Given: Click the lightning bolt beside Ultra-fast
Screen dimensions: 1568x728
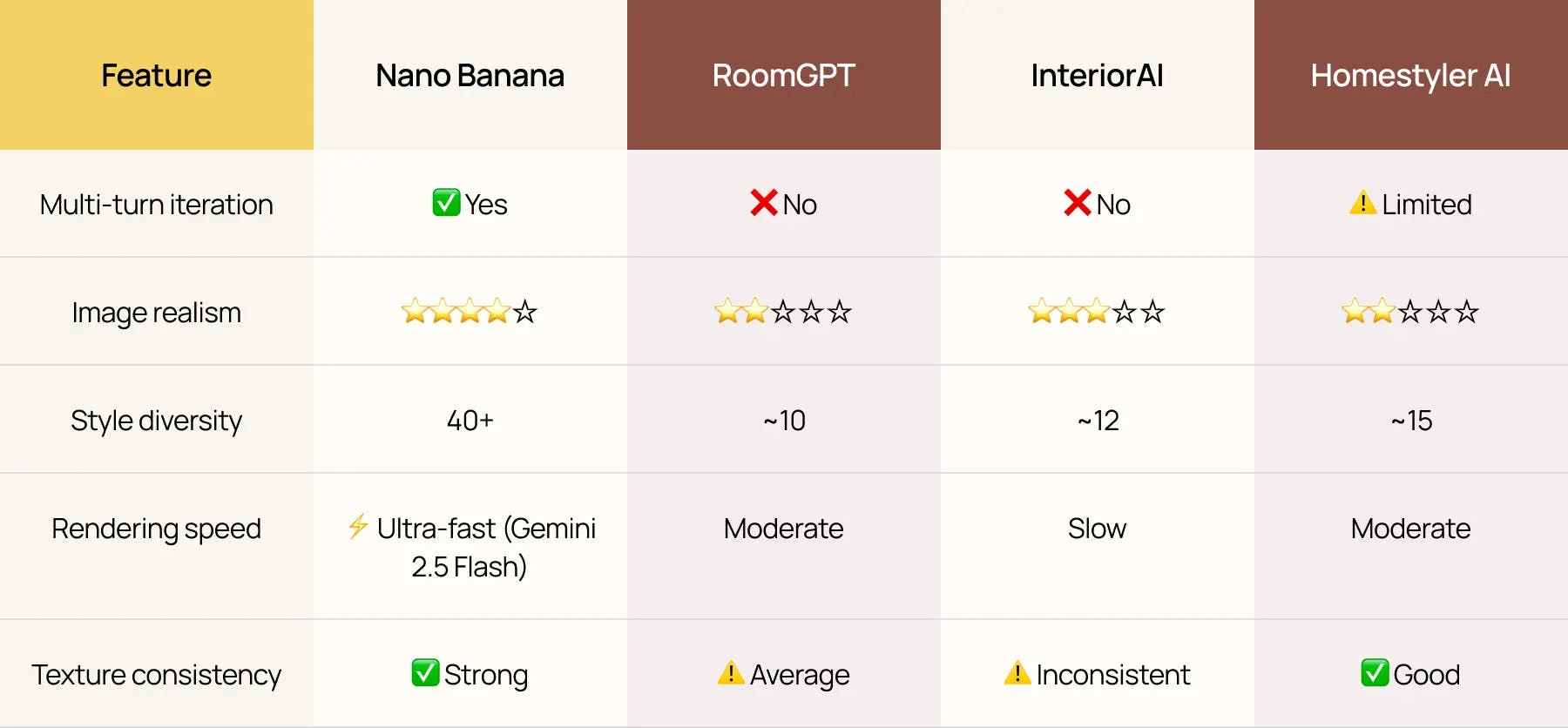Looking at the screenshot, I should click(x=357, y=526).
